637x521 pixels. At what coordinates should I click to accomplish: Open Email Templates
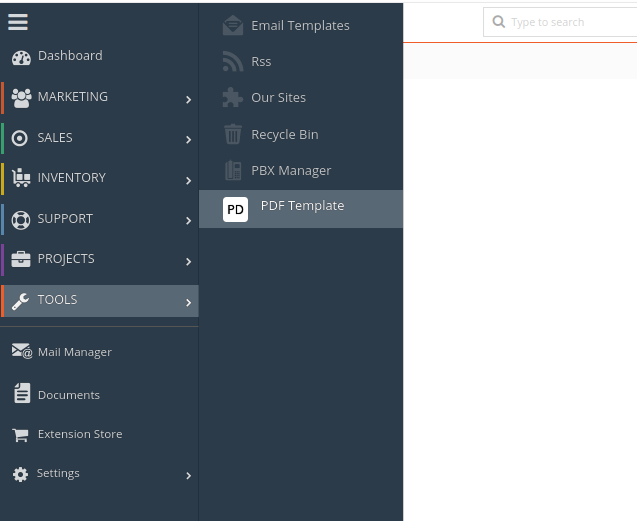pos(301,25)
